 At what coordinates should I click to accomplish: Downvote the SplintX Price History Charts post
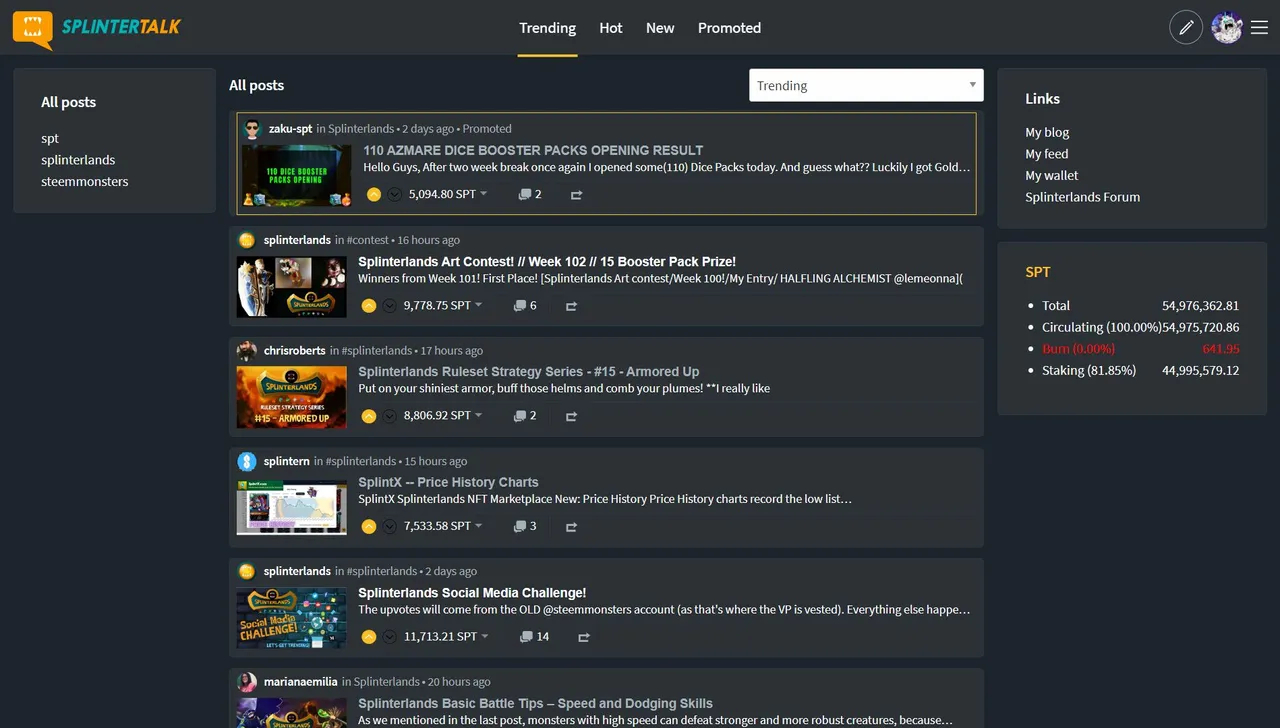[x=390, y=526]
